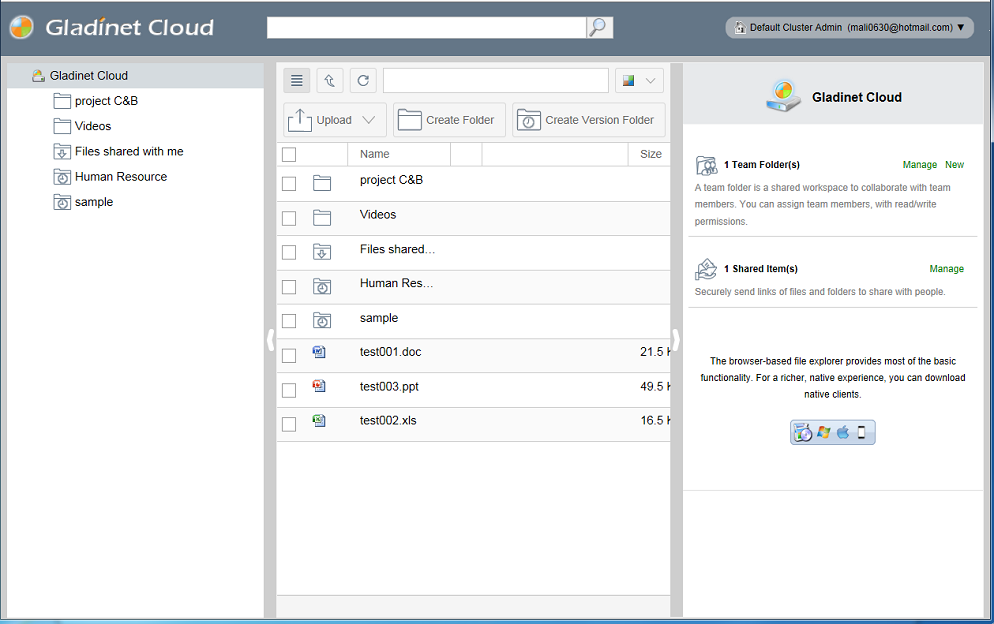
Task: Check the box for sample row
Action: click(x=289, y=321)
